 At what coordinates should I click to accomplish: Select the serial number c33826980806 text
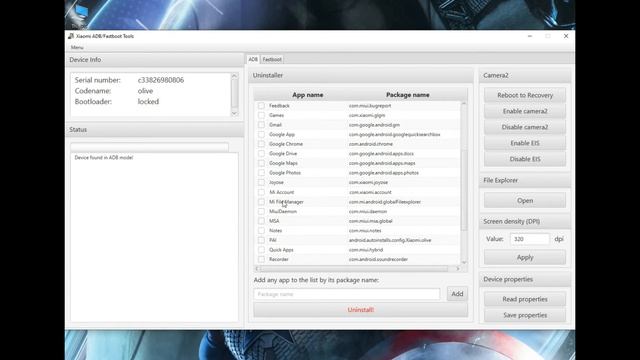161,80
